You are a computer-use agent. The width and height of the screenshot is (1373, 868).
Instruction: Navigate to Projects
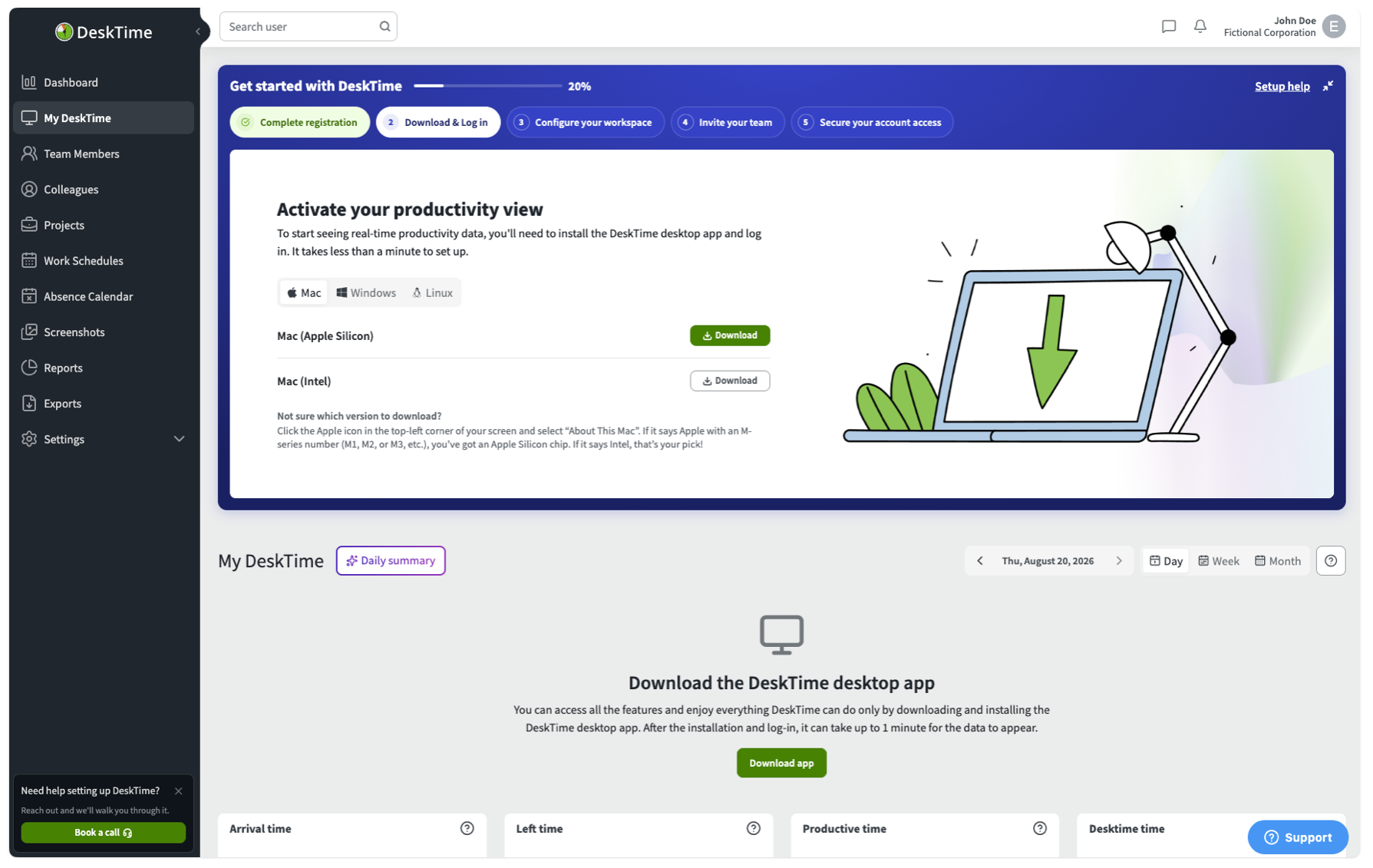tap(103, 225)
